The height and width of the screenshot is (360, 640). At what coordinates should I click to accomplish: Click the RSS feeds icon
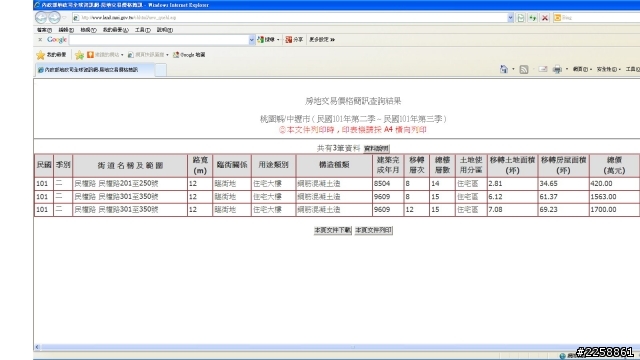coord(524,69)
